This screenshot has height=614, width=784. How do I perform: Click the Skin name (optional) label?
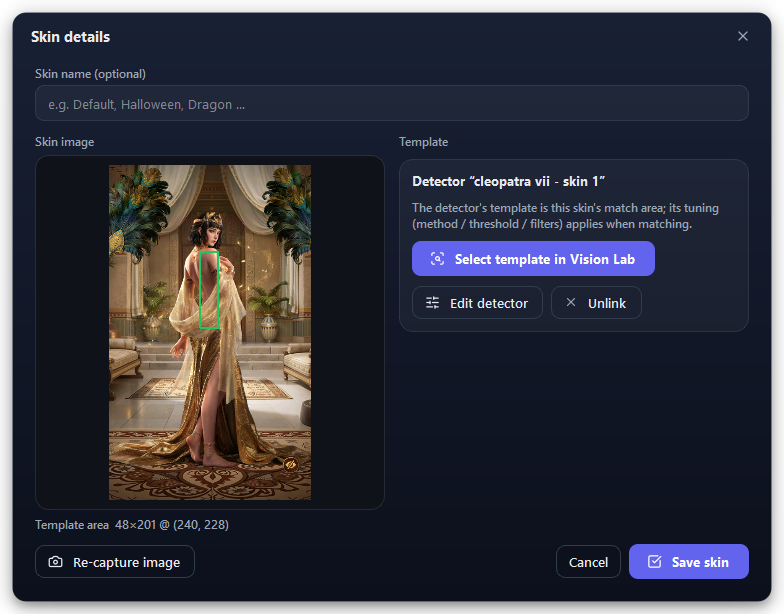pyautogui.click(x=90, y=74)
